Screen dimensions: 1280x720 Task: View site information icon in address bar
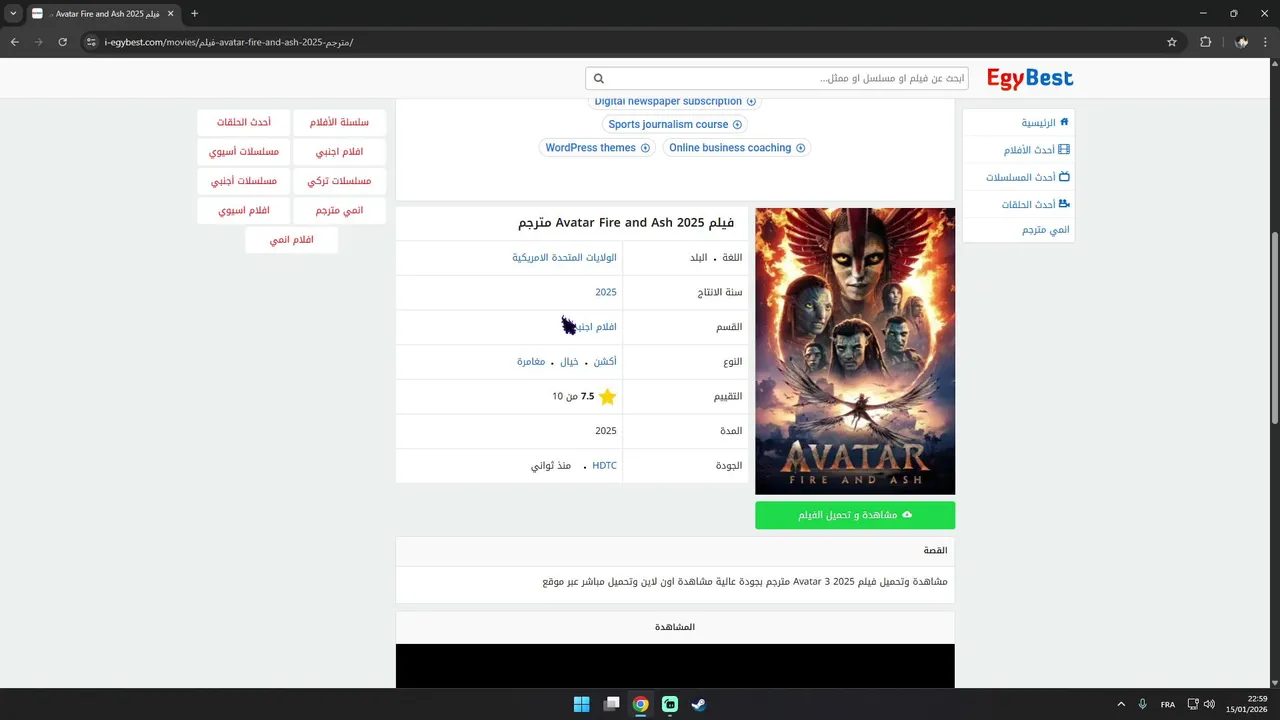(x=90, y=42)
